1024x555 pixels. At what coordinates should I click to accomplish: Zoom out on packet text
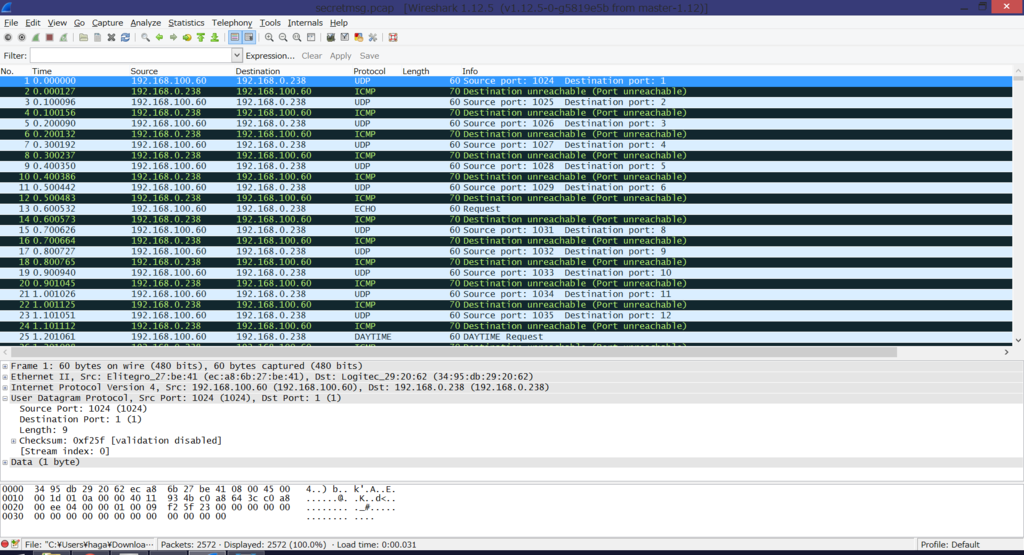(x=283, y=38)
